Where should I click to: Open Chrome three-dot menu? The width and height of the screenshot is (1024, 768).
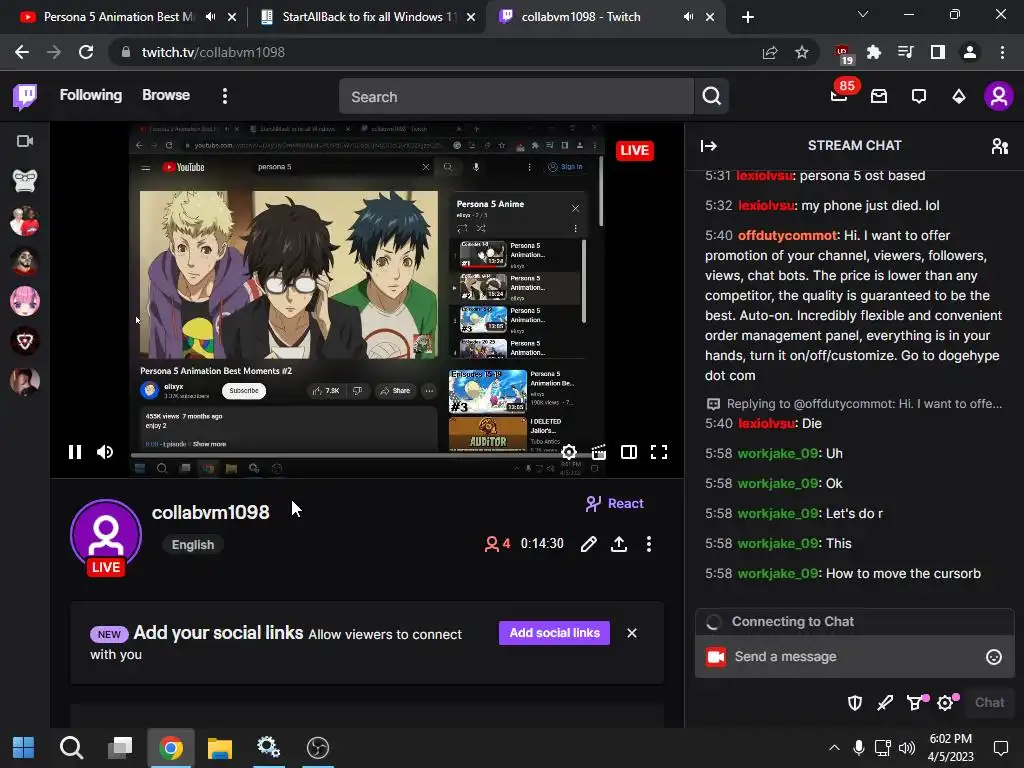pyautogui.click(x=1002, y=52)
